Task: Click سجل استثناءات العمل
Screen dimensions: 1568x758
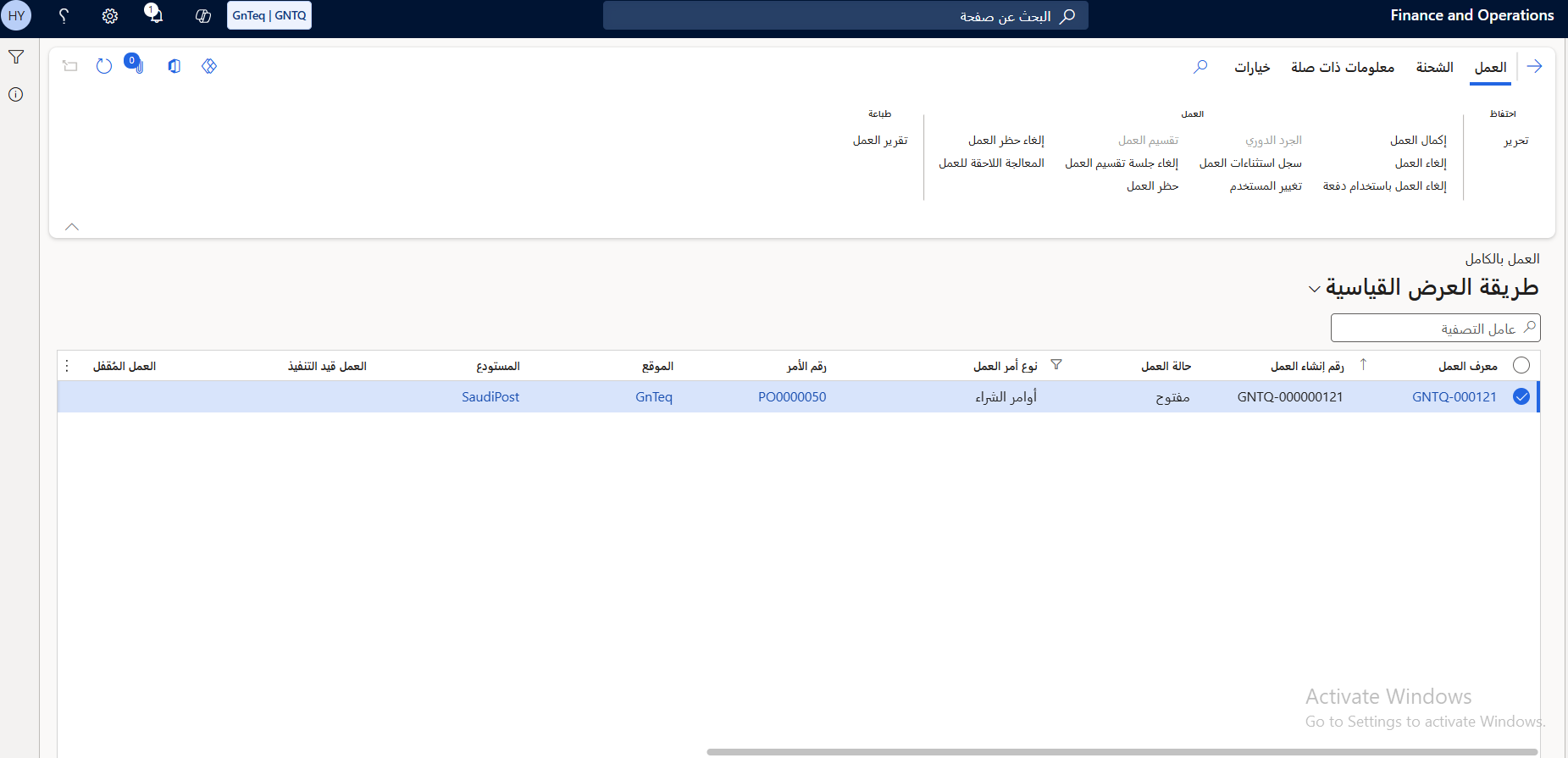Action: pyautogui.click(x=1250, y=163)
